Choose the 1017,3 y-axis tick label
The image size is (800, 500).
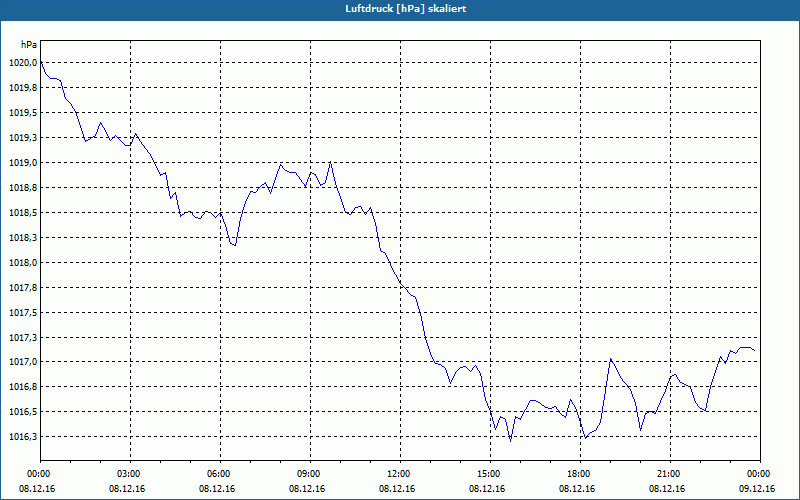(23, 338)
